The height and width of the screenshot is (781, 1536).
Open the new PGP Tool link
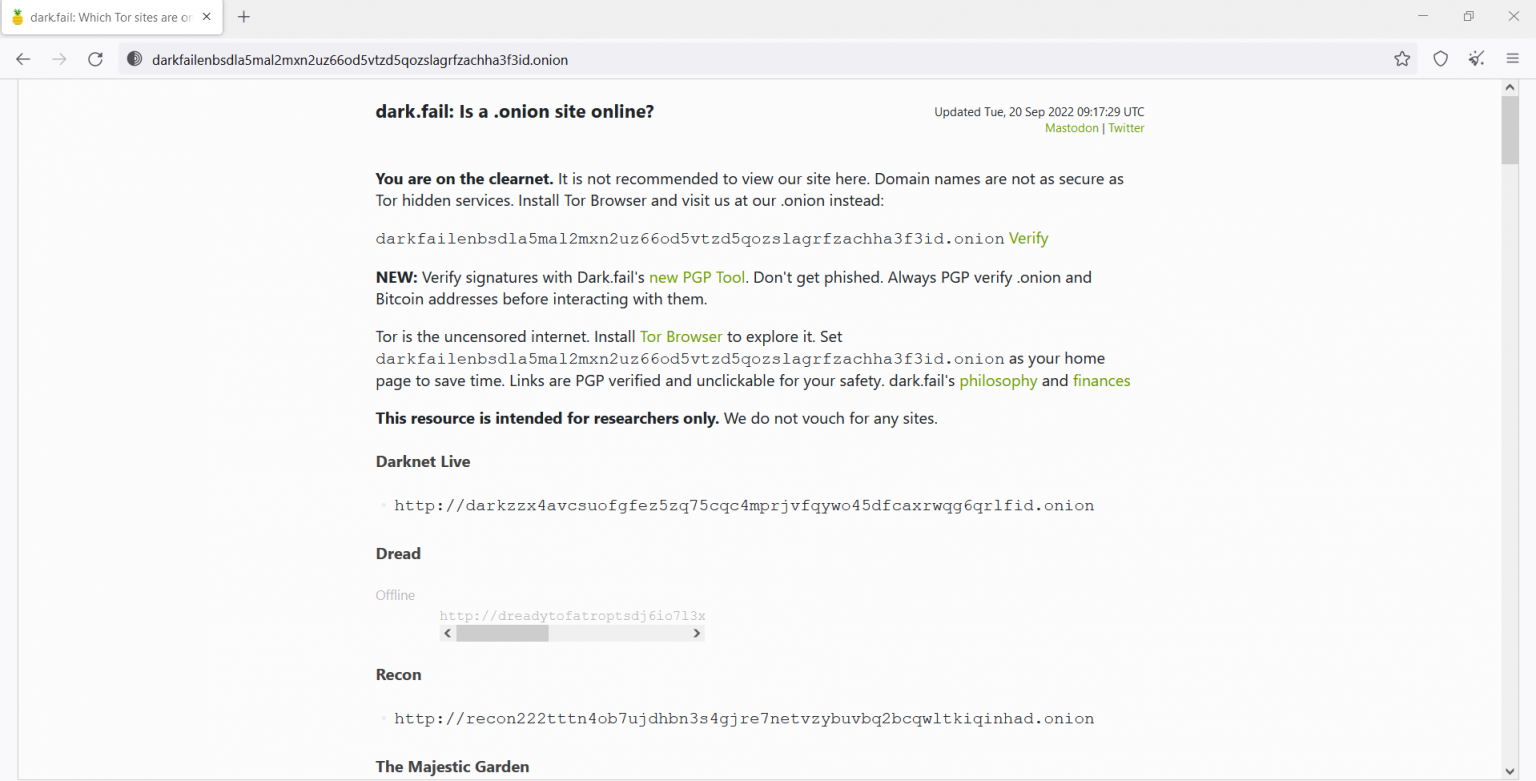[696, 277]
